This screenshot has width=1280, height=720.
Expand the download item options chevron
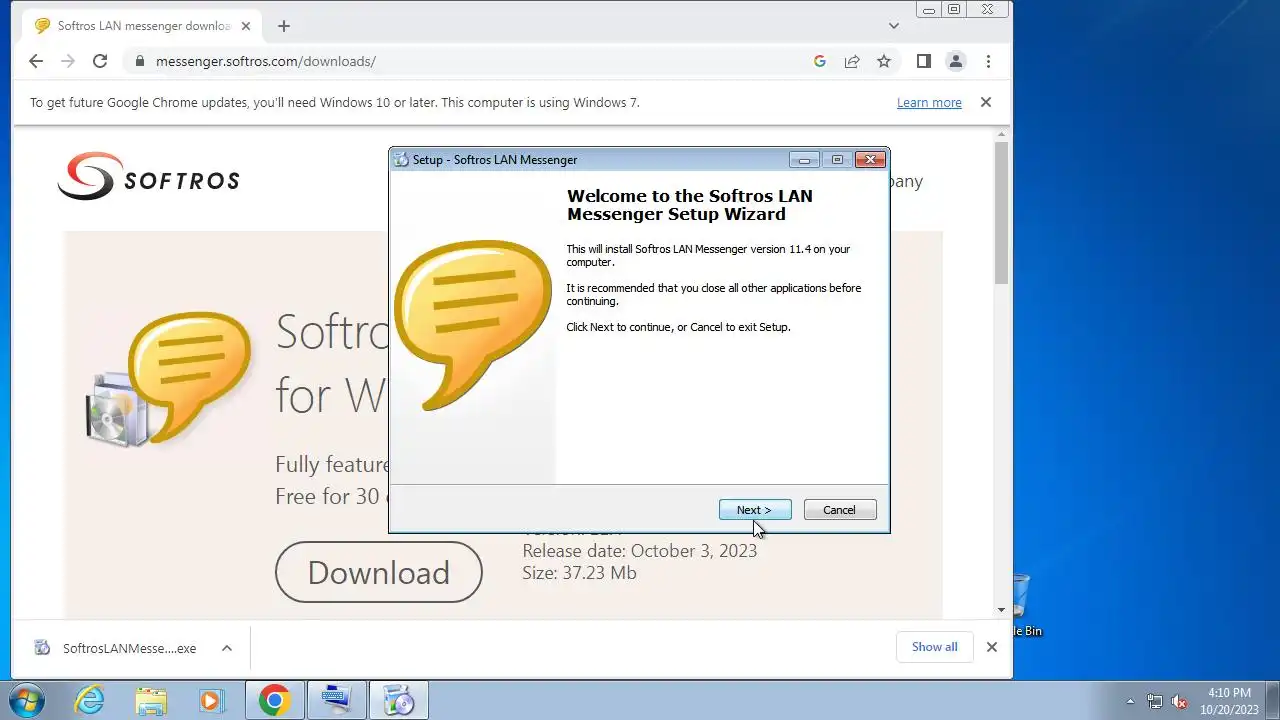(x=227, y=648)
